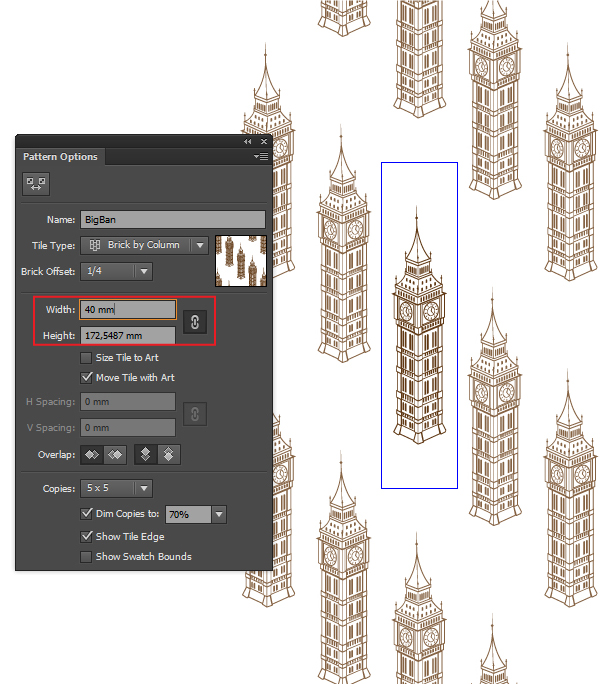Image resolution: width=600 pixels, height=684 pixels.
Task: Select Bottom in Front overlap
Action: point(169,455)
